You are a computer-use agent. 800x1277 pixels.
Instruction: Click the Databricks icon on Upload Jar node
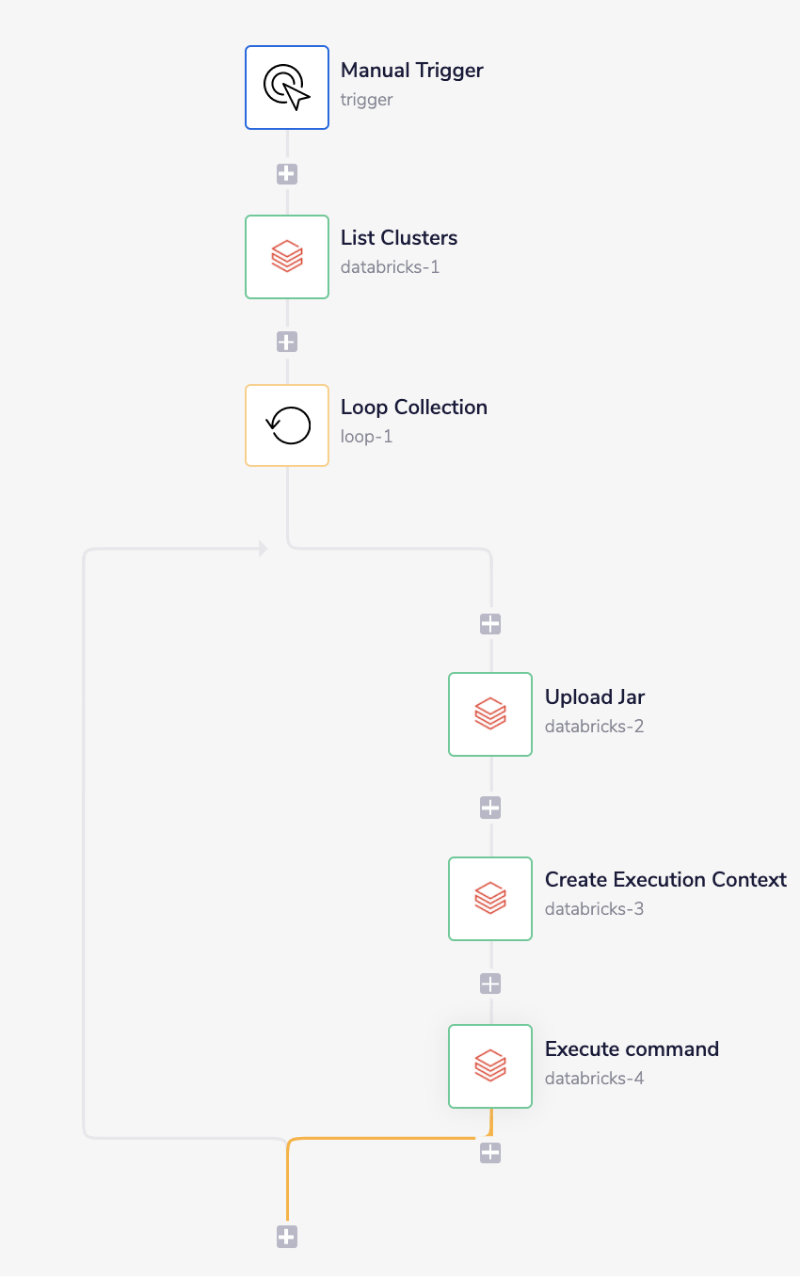[x=490, y=714]
